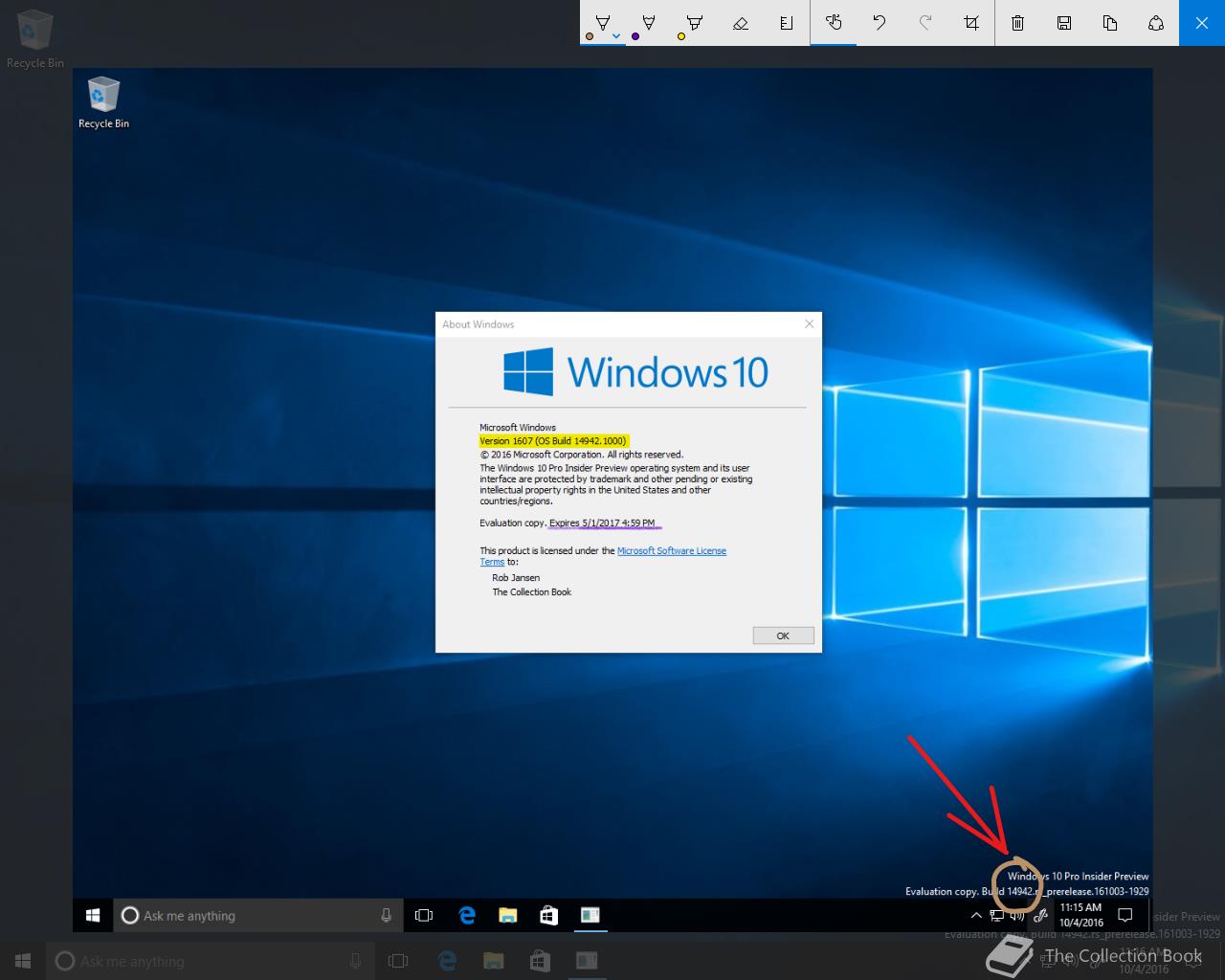Open the Store from the captured taskbar

(549, 915)
